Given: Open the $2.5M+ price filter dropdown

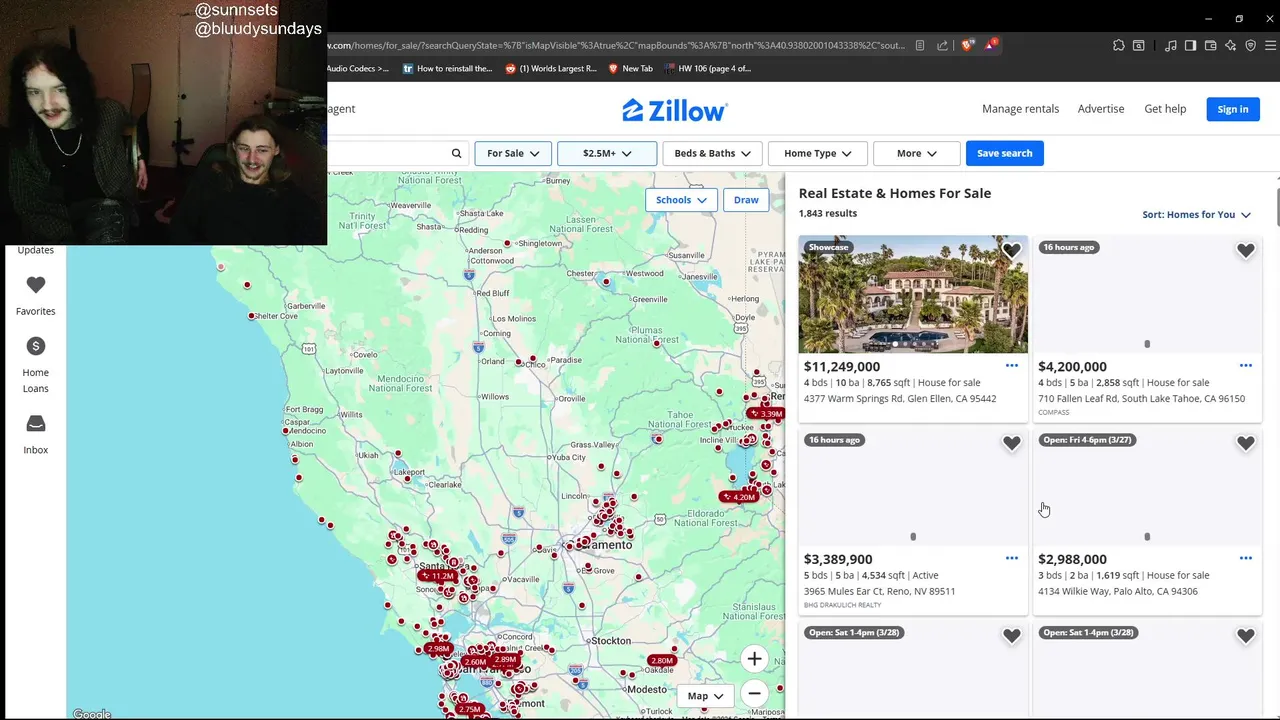Looking at the screenshot, I should coord(607,153).
